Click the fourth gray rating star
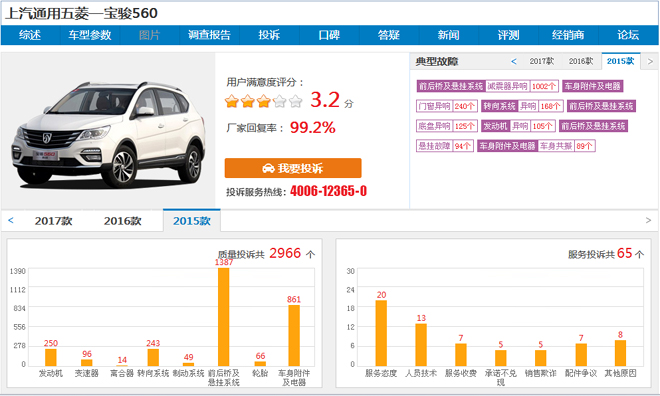This screenshot has height=396, width=660. click(x=279, y=101)
